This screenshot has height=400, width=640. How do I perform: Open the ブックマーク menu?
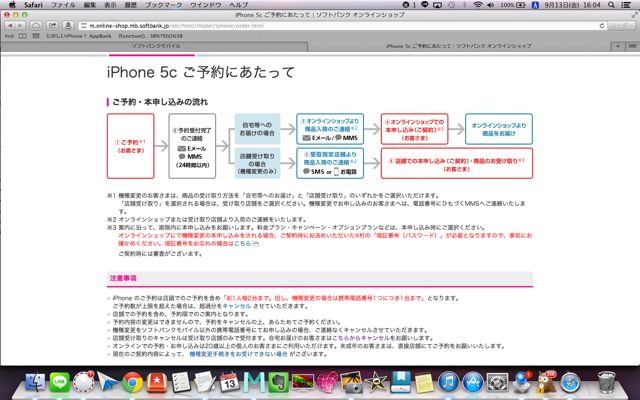[164, 5]
